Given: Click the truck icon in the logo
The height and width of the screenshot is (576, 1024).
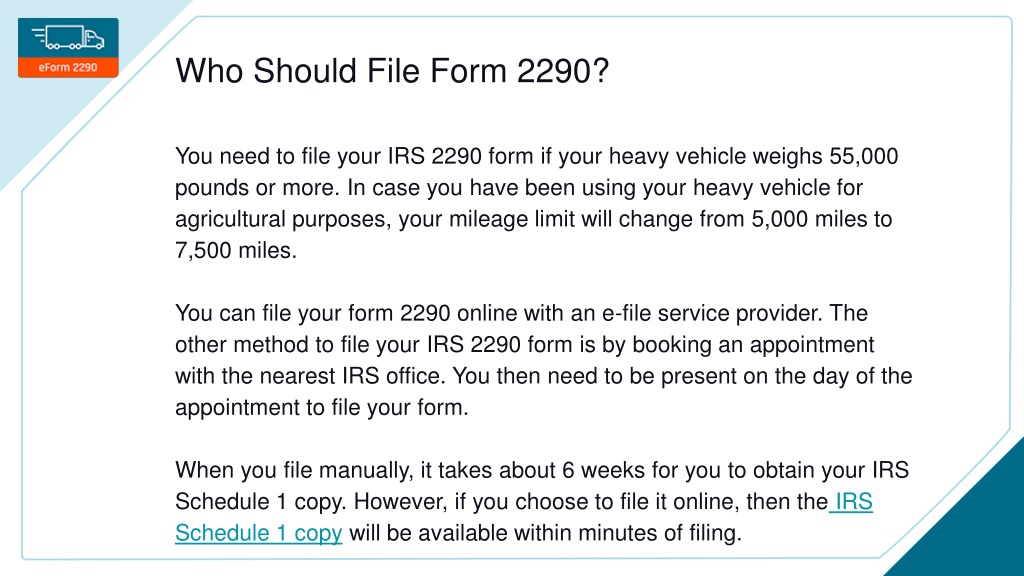Looking at the screenshot, I should tap(68, 37).
